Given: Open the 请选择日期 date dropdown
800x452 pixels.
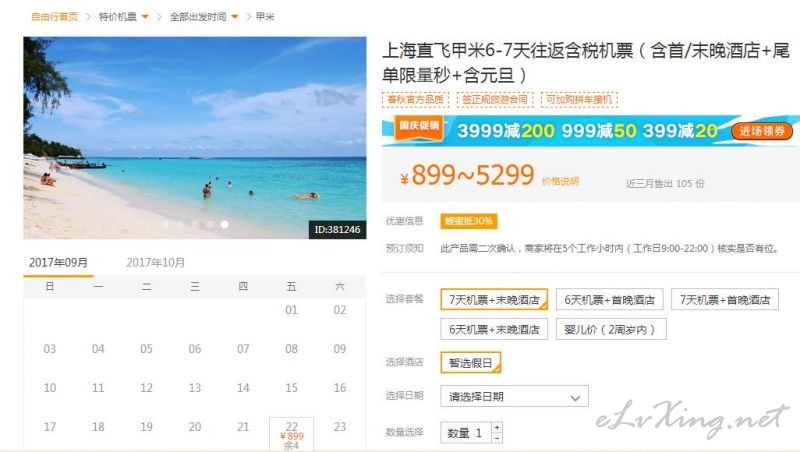Looking at the screenshot, I should (x=514, y=396).
